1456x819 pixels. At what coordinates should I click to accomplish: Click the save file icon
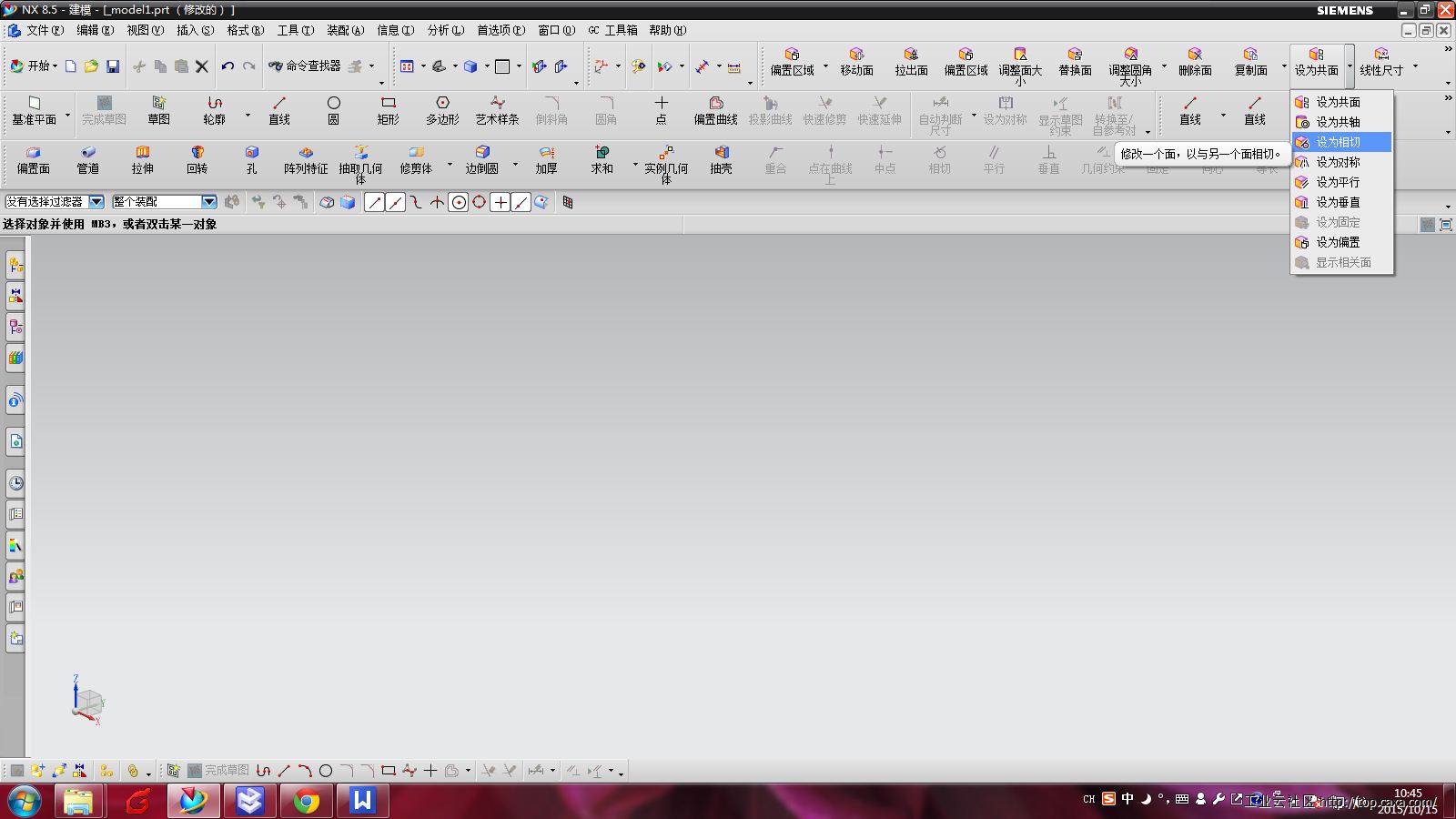click(113, 66)
